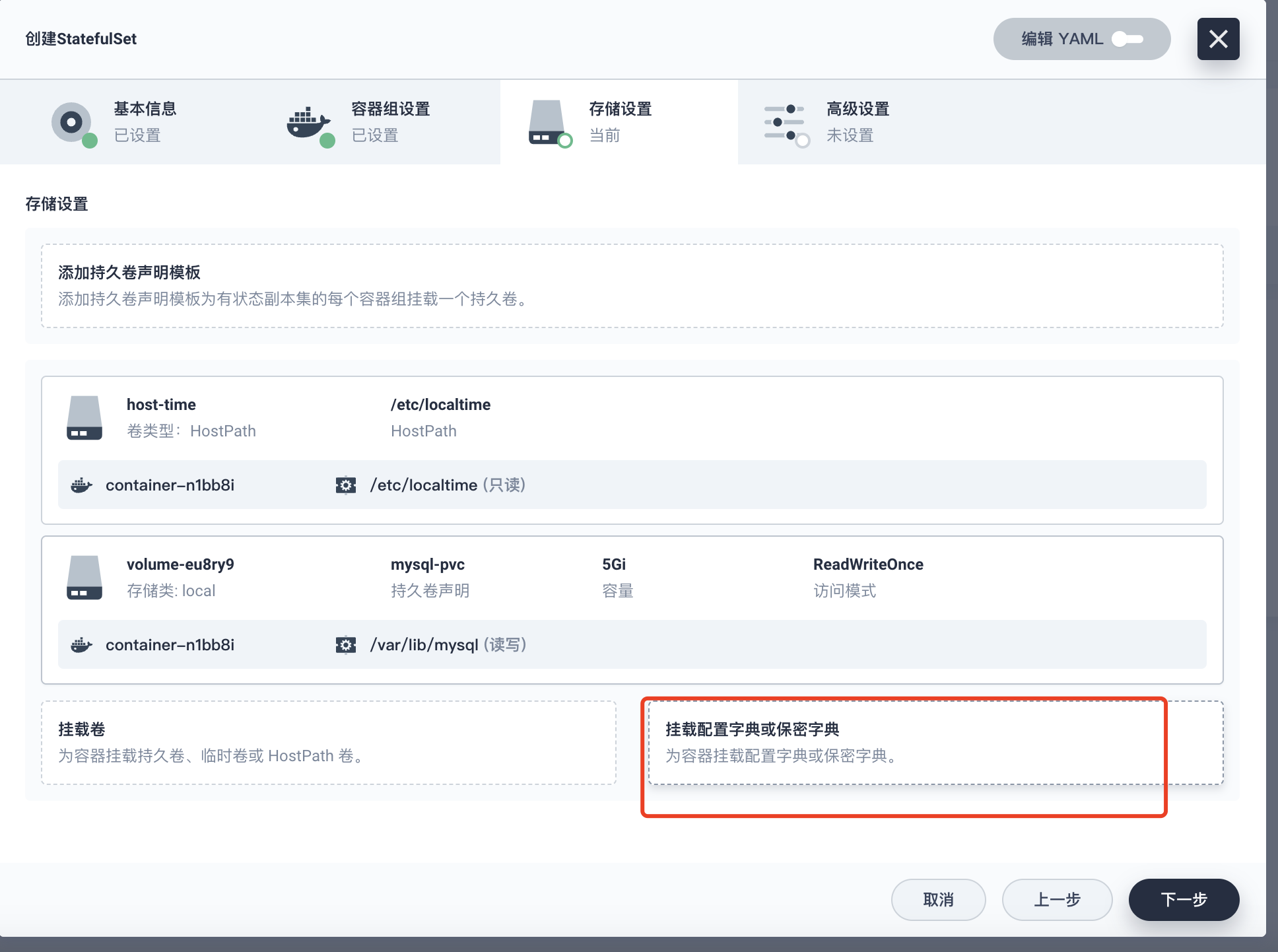Click the /etc/localtime HostPath heading

[x=440, y=405]
